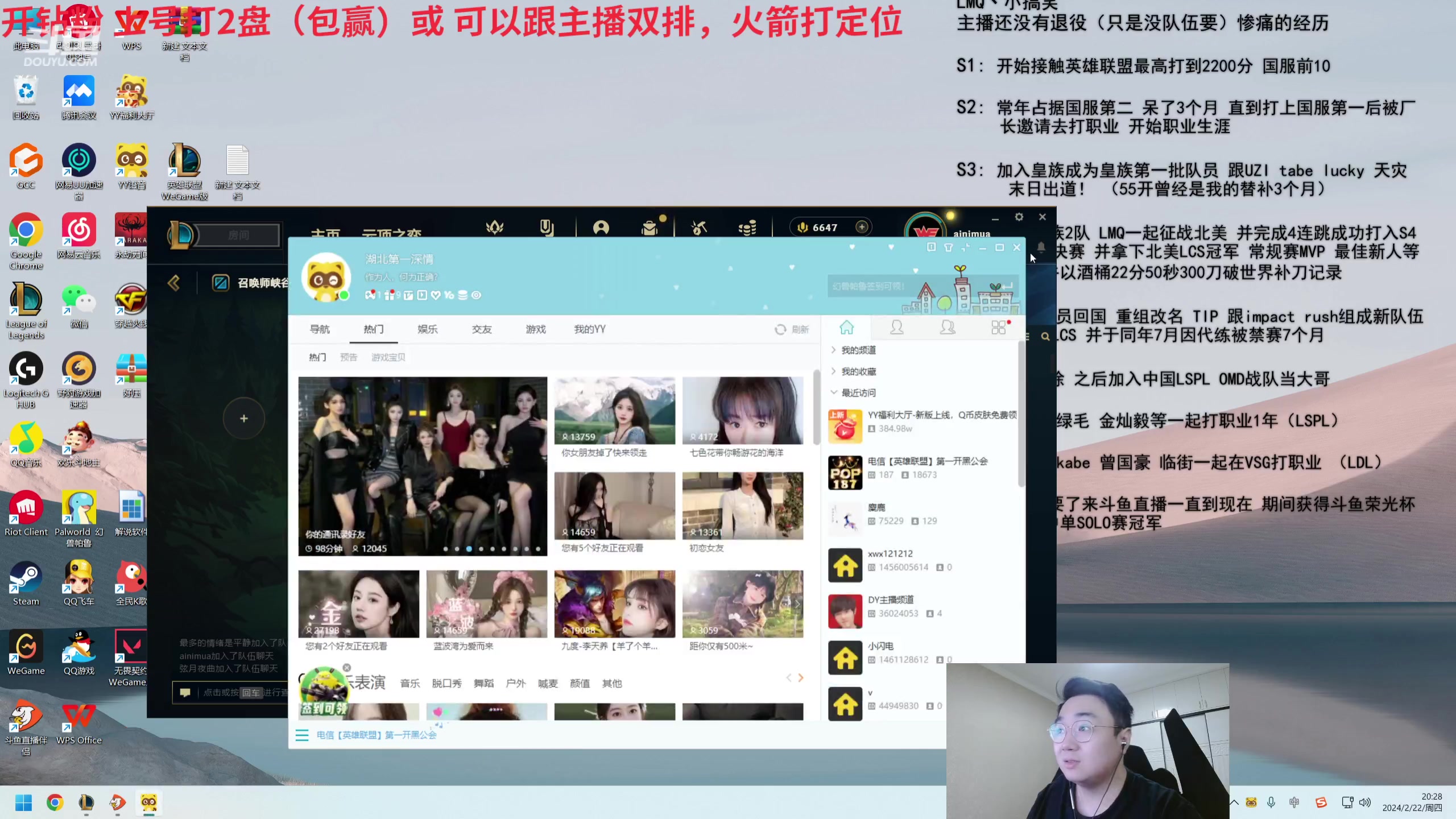Select 脱口秀 category link

446,683
